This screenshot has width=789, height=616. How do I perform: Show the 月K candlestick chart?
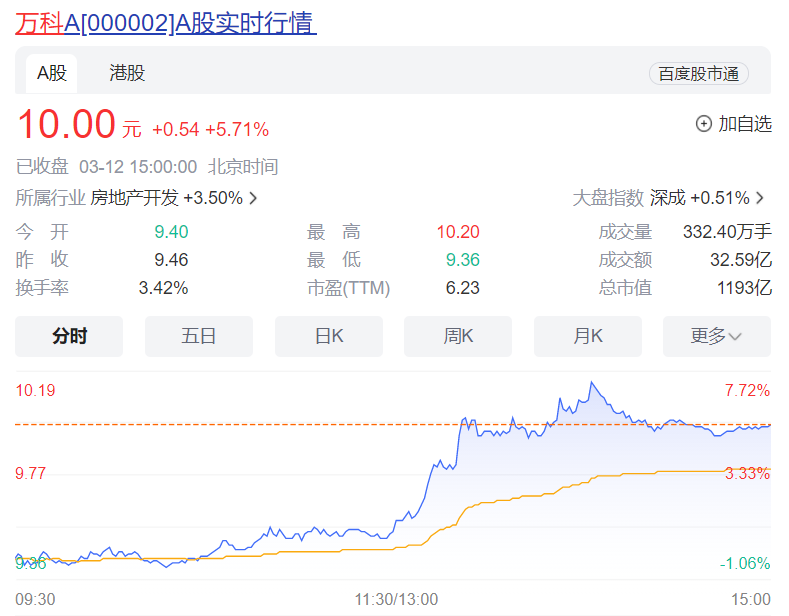point(588,336)
